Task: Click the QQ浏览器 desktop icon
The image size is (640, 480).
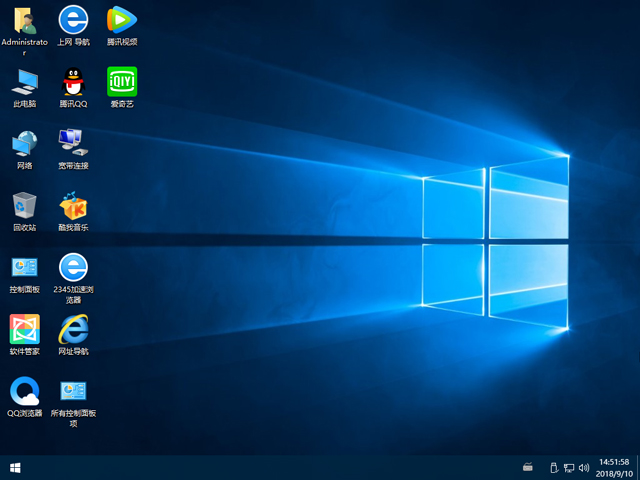Action: (x=24, y=391)
